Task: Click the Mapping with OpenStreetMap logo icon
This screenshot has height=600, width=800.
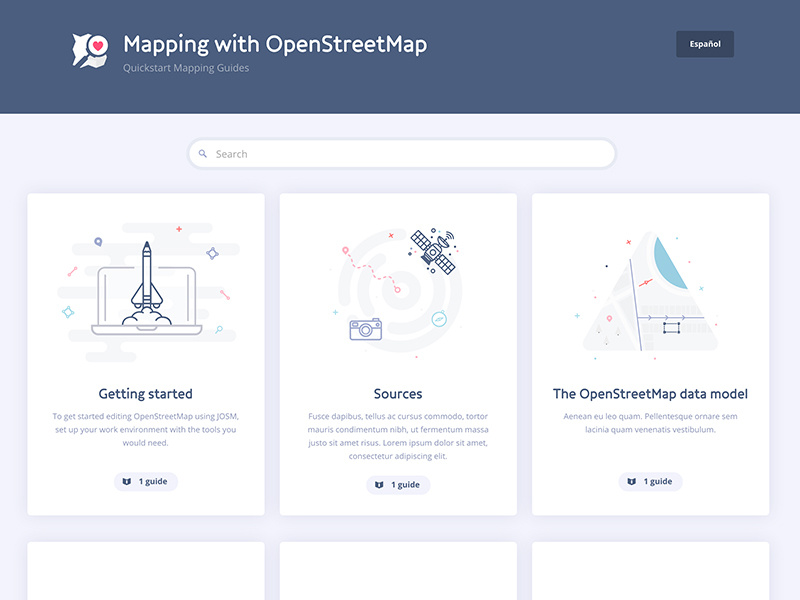Action: click(x=90, y=50)
